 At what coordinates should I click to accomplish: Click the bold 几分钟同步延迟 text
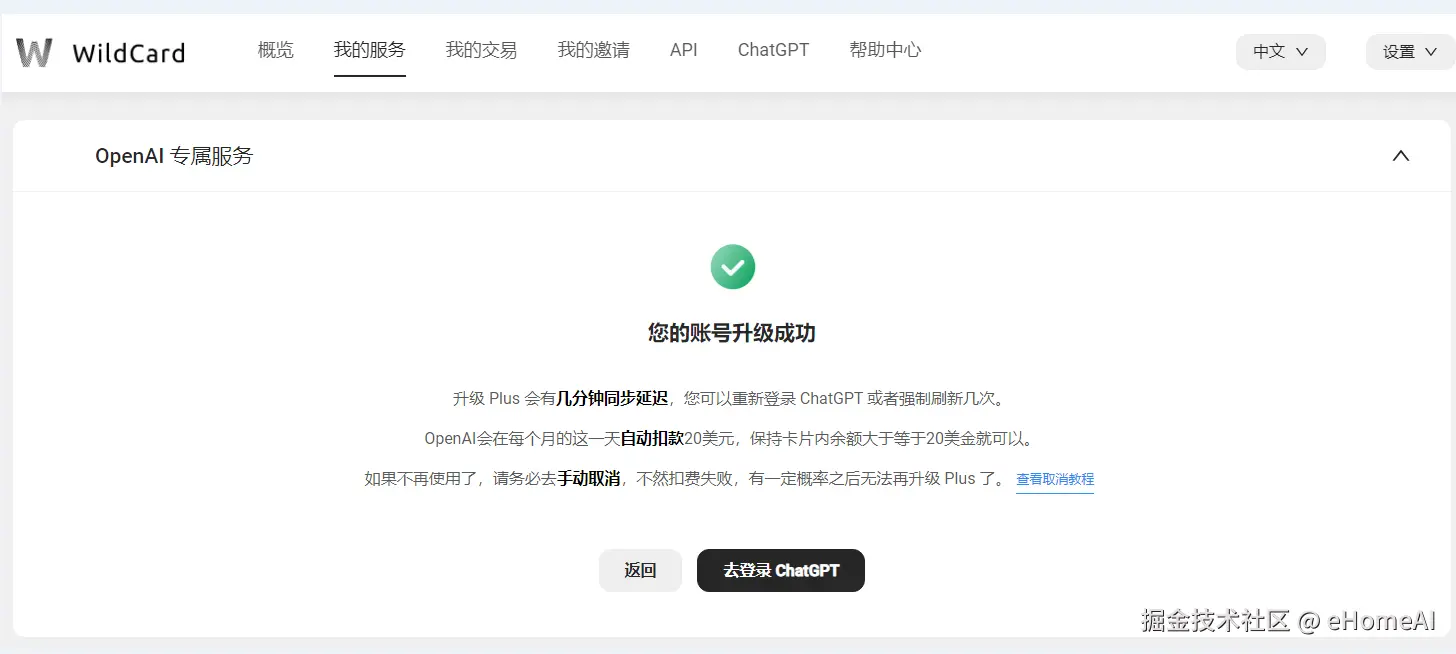click(612, 398)
